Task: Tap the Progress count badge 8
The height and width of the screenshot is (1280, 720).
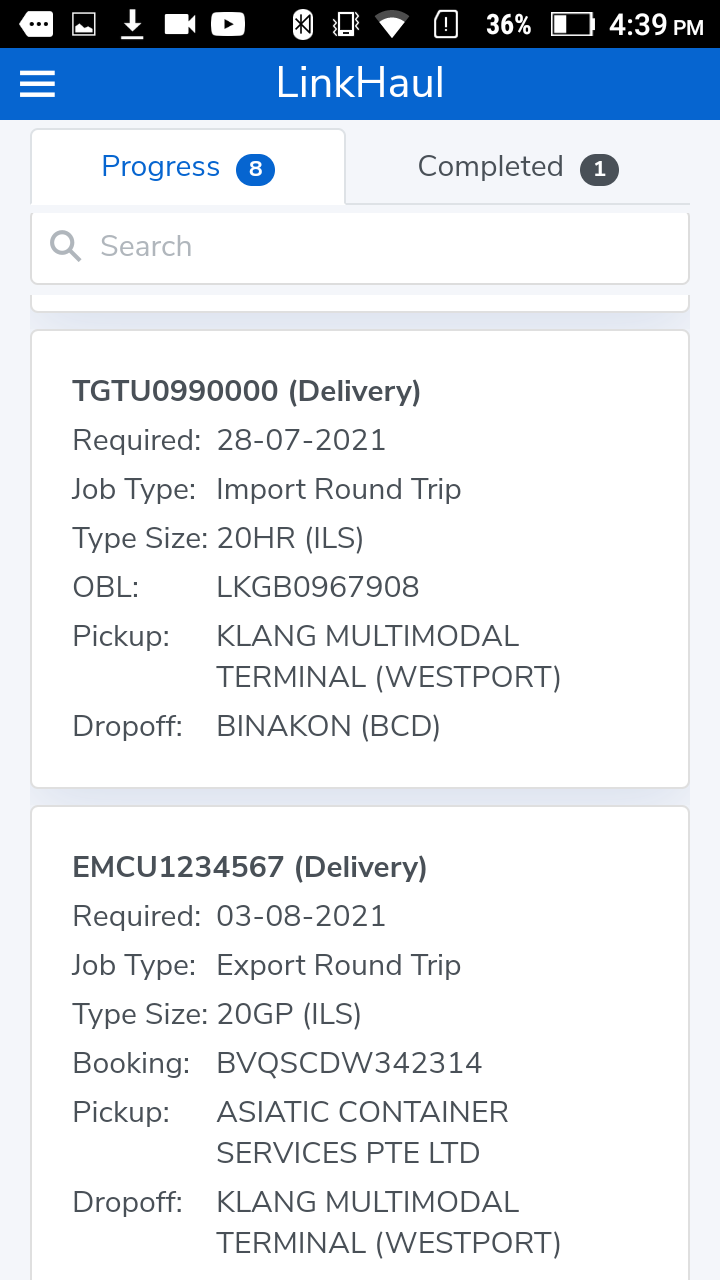Action: coord(255,169)
